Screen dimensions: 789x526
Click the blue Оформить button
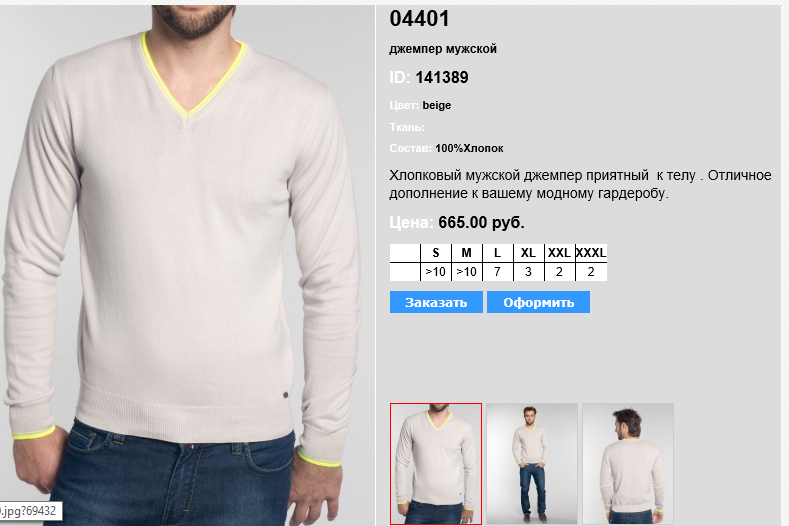[538, 302]
